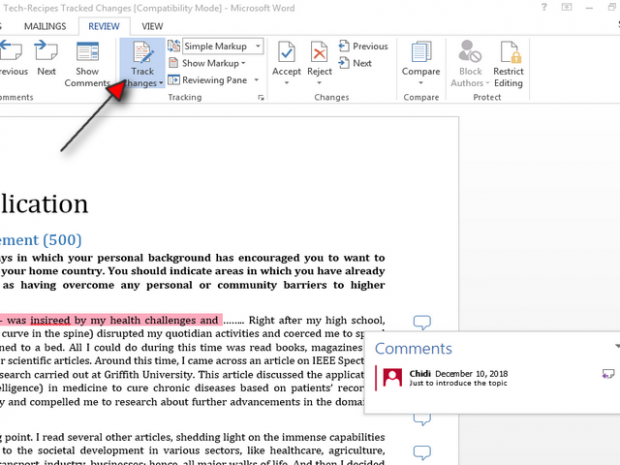Toggle Show Comments in Comments group
The height and width of the screenshot is (465, 620).
[x=87, y=64]
